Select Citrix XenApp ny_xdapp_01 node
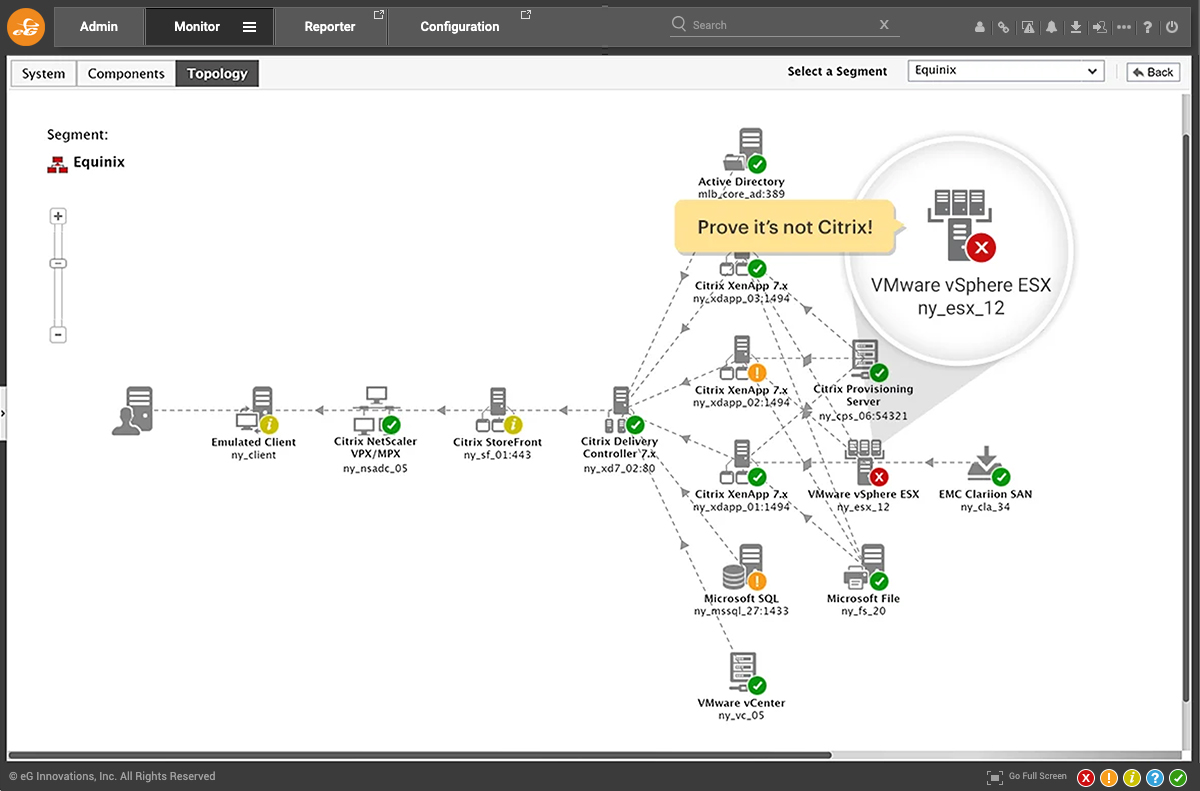 pyautogui.click(x=744, y=462)
